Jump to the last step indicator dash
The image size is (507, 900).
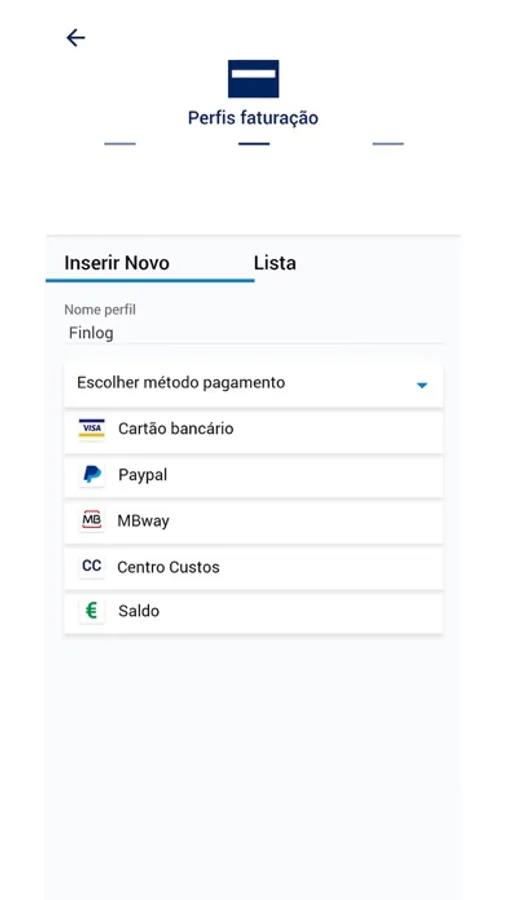[x=388, y=143]
